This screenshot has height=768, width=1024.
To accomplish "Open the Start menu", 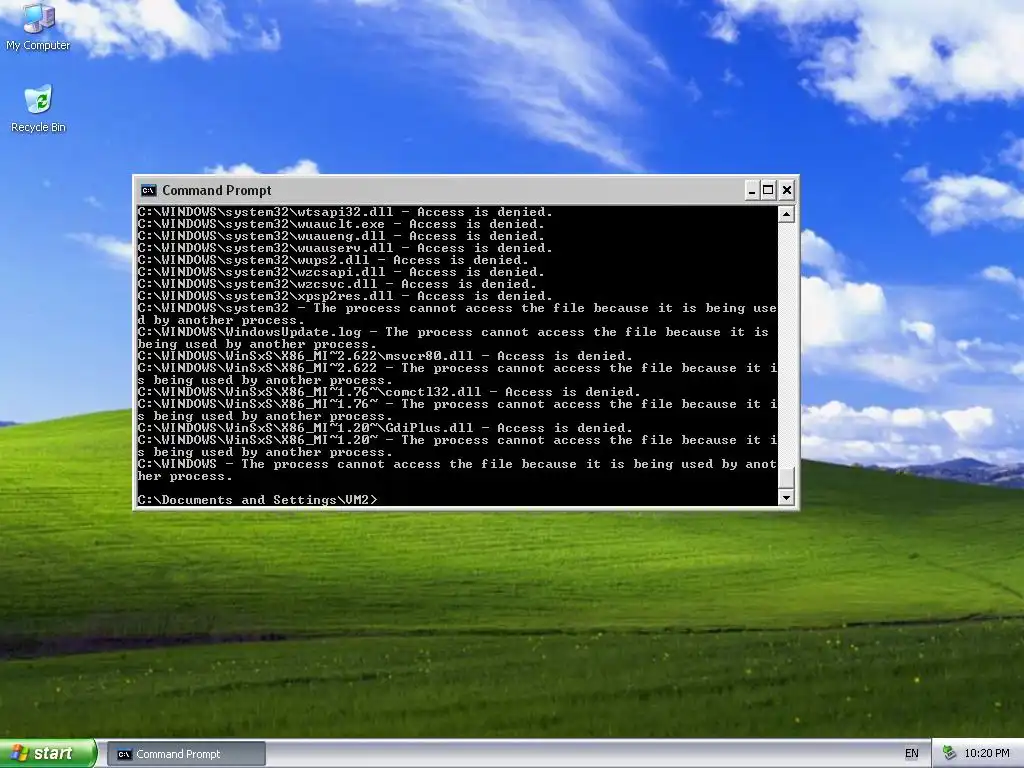I will (x=48, y=754).
